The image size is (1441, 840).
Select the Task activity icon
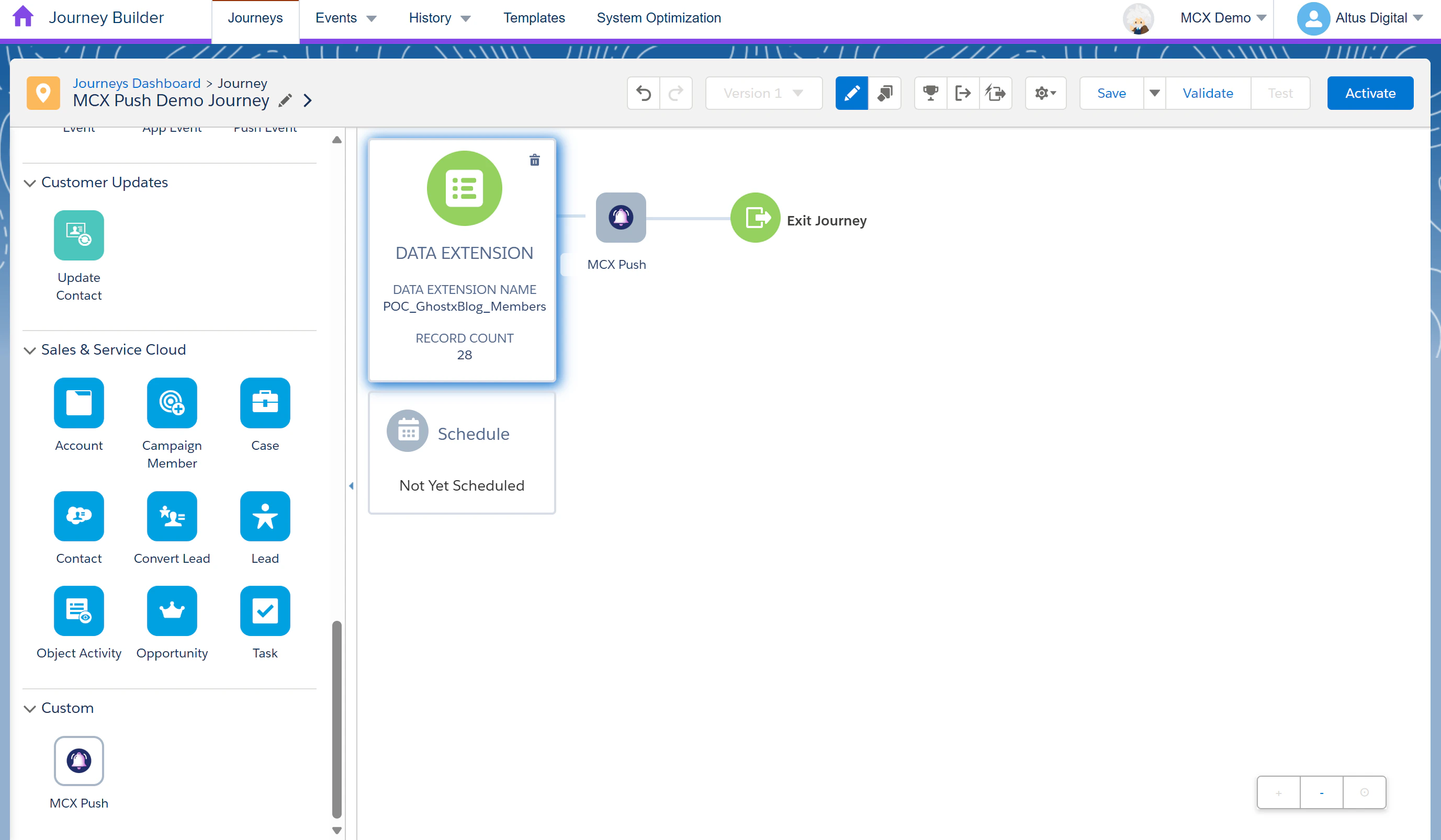(265, 611)
